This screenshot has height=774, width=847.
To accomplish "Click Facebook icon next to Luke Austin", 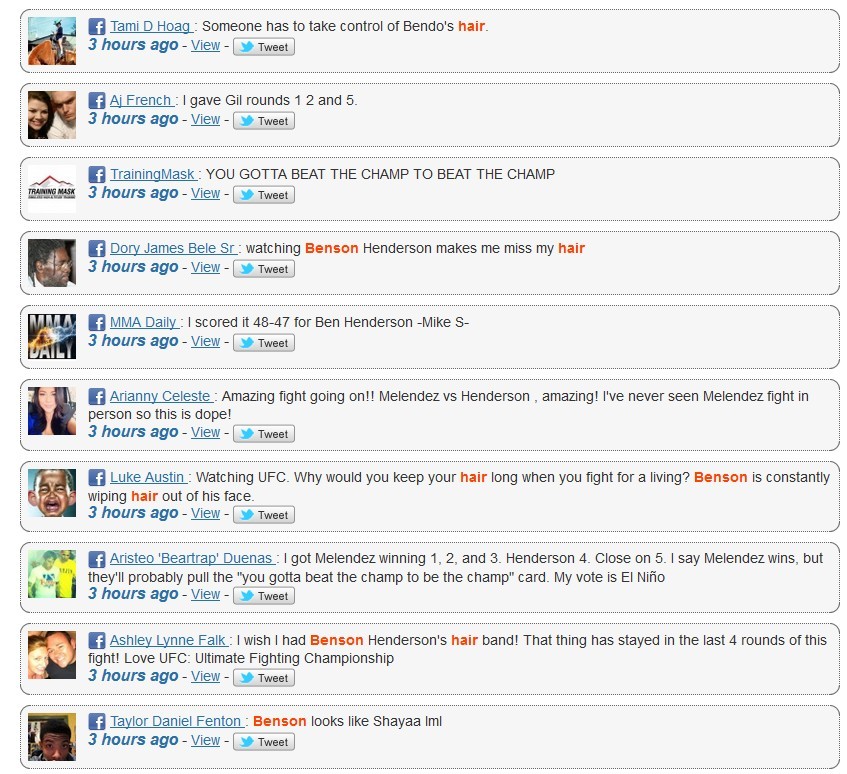I will (97, 478).
